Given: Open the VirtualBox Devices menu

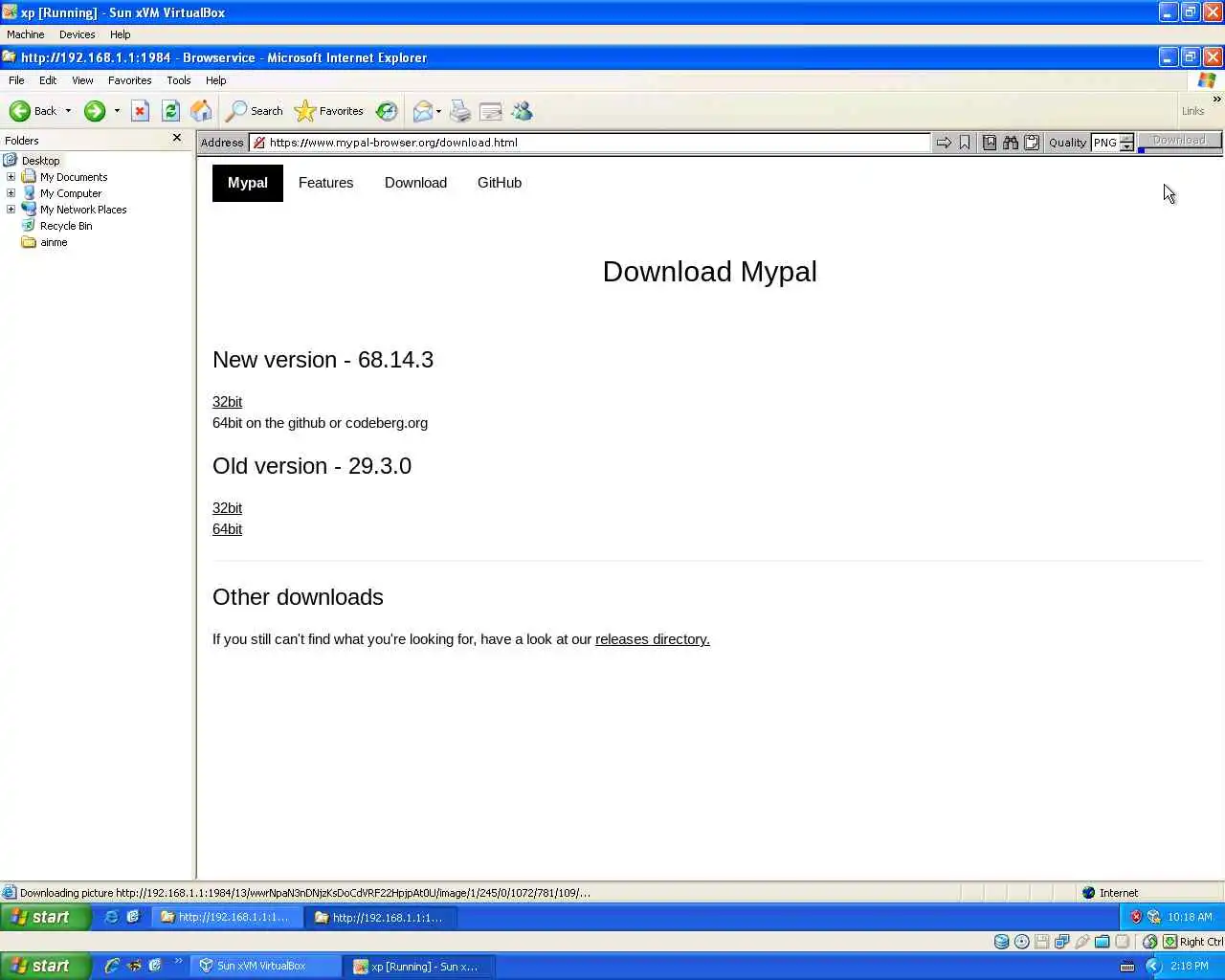Looking at the screenshot, I should (x=77, y=34).
